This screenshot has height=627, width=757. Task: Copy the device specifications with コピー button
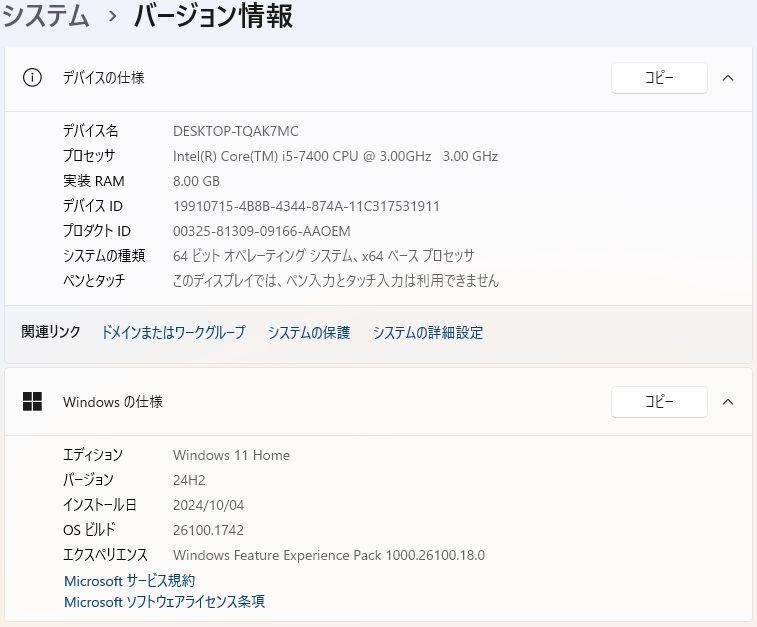(x=659, y=78)
